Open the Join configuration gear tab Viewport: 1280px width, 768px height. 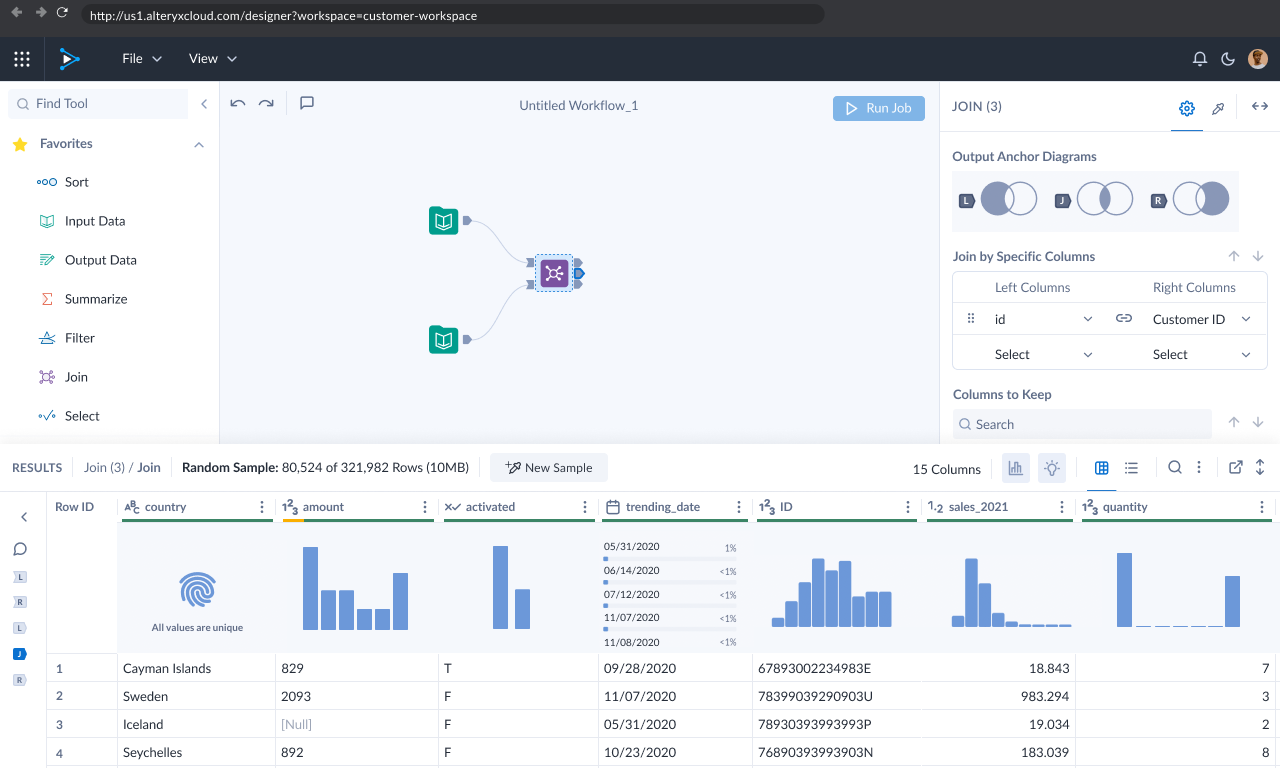1187,108
